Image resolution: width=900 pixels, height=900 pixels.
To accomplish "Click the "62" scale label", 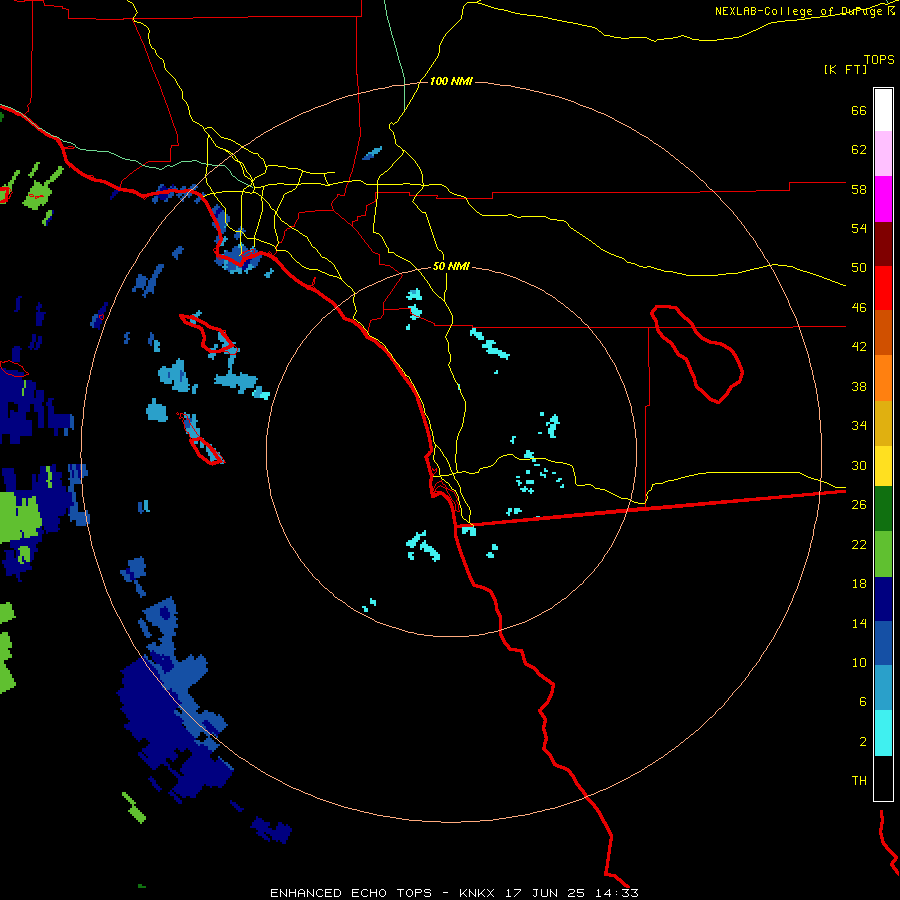I will pos(859,150).
